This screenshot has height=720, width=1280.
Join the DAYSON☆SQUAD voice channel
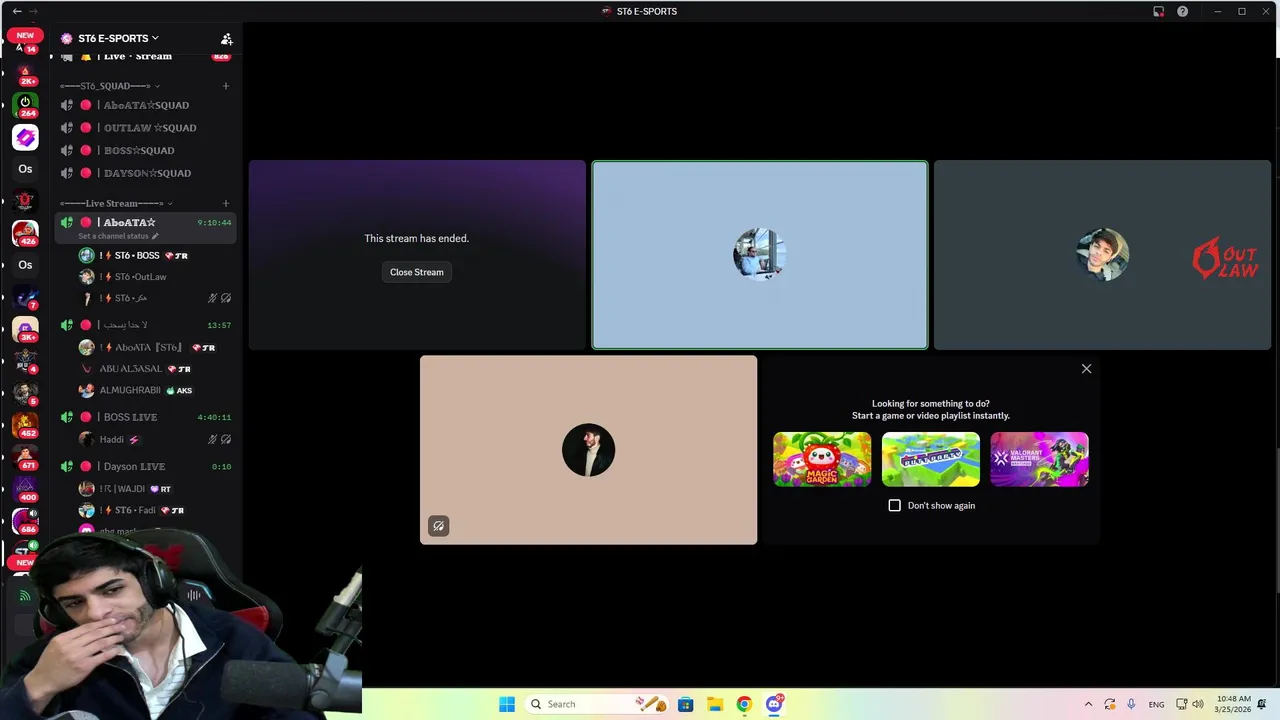coord(146,173)
